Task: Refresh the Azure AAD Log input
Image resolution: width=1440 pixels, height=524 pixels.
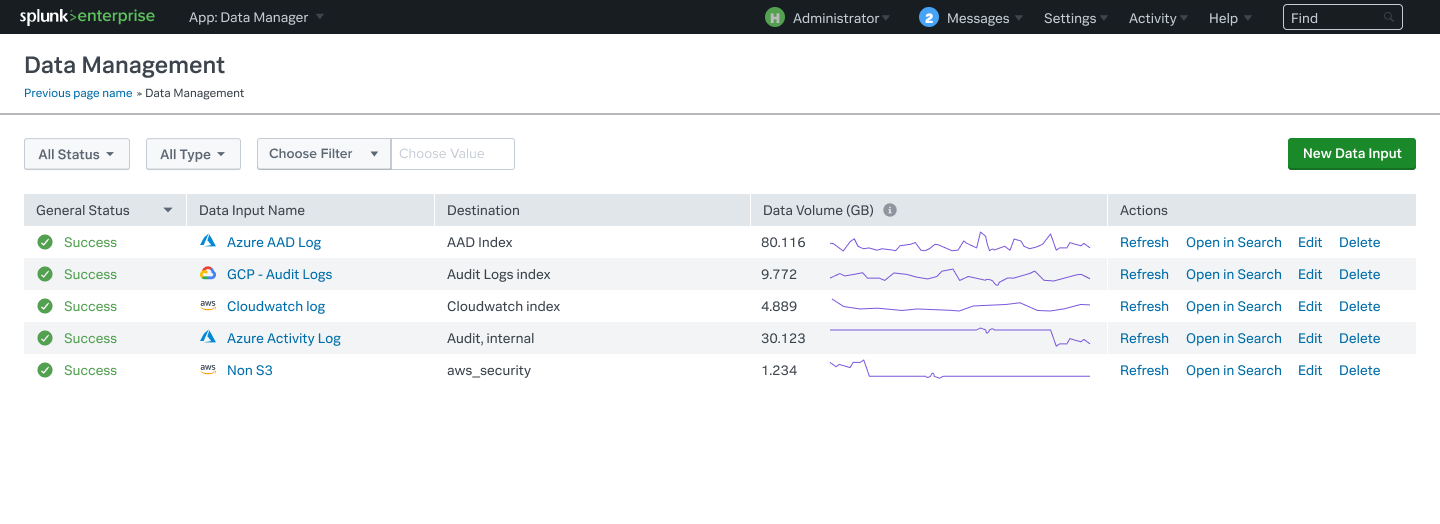Action: [1144, 242]
